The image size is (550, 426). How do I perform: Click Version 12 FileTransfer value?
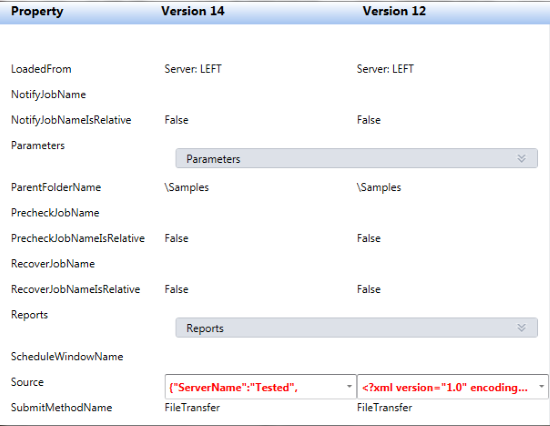pos(384,408)
